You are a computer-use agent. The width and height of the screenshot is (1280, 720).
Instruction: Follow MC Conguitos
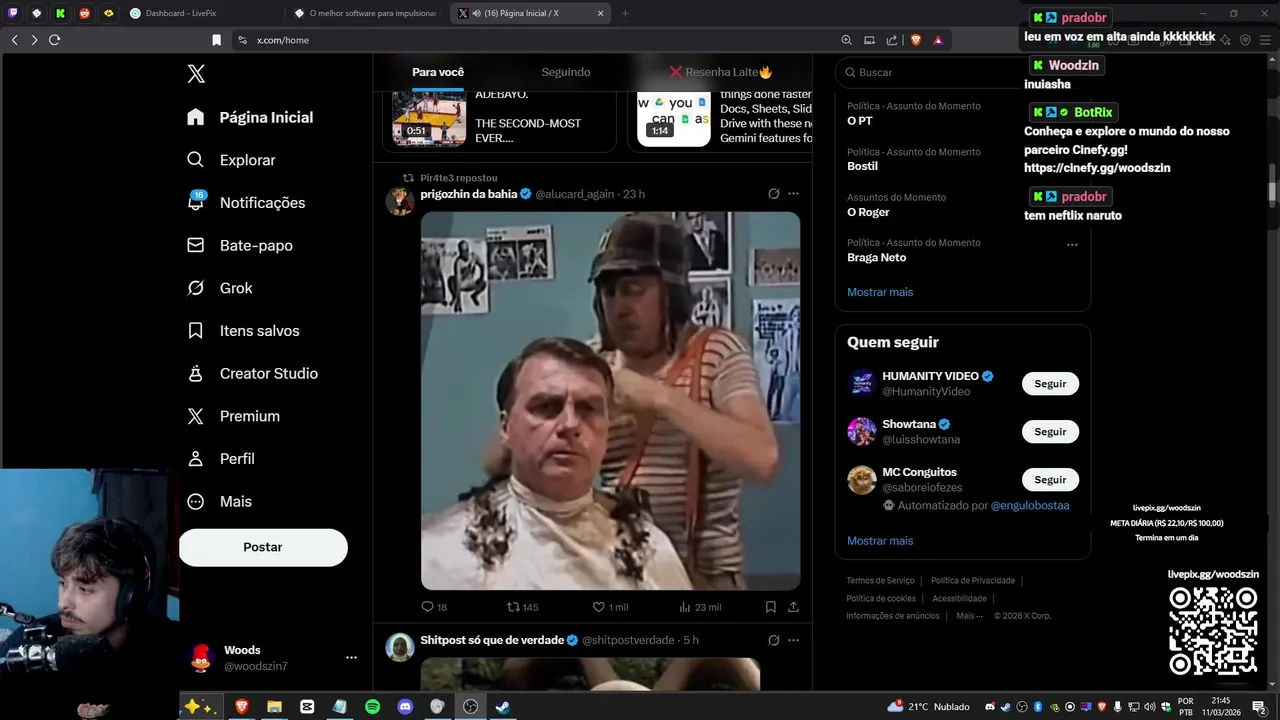tap(1050, 480)
